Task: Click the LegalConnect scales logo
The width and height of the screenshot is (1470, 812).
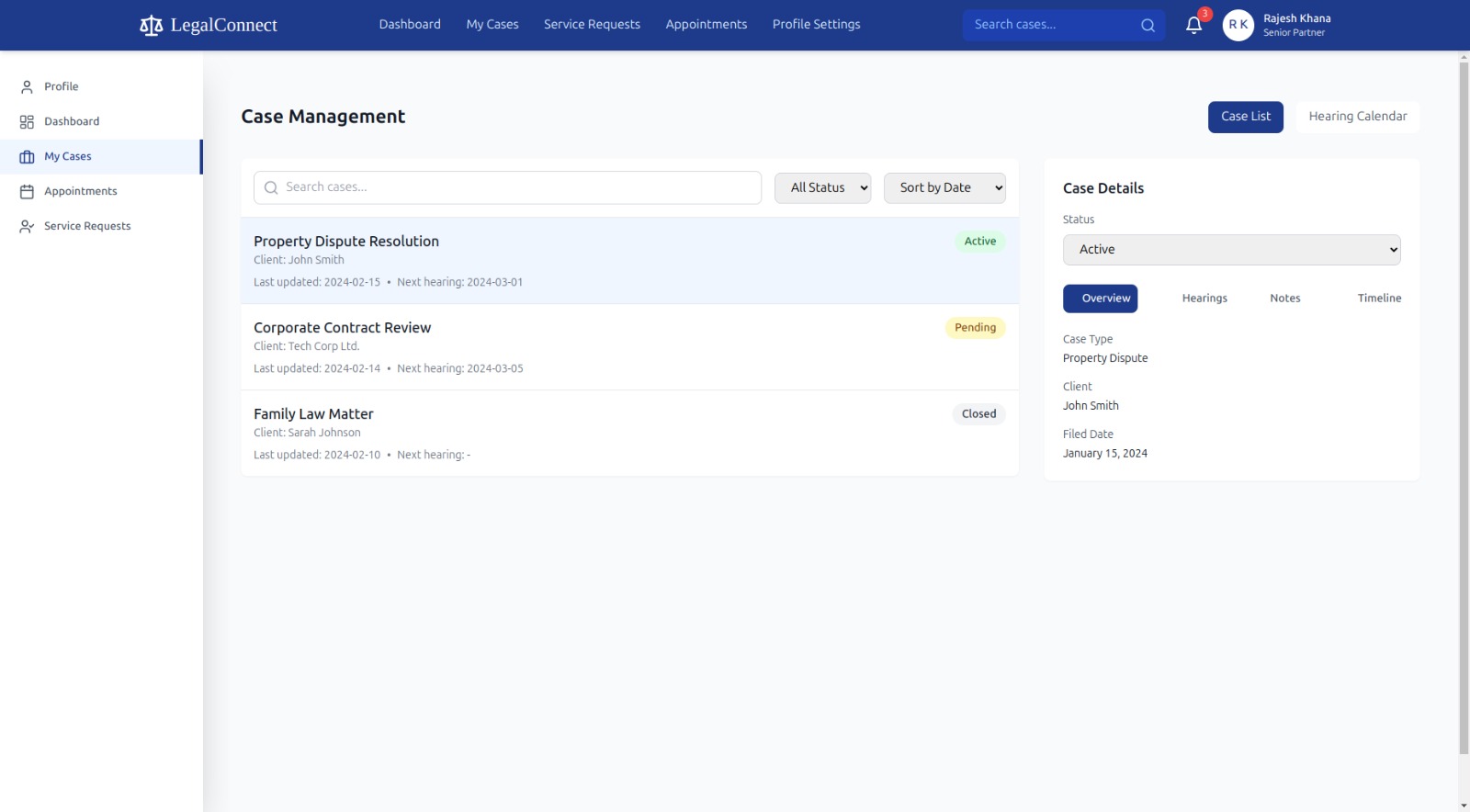Action: pyautogui.click(x=151, y=25)
